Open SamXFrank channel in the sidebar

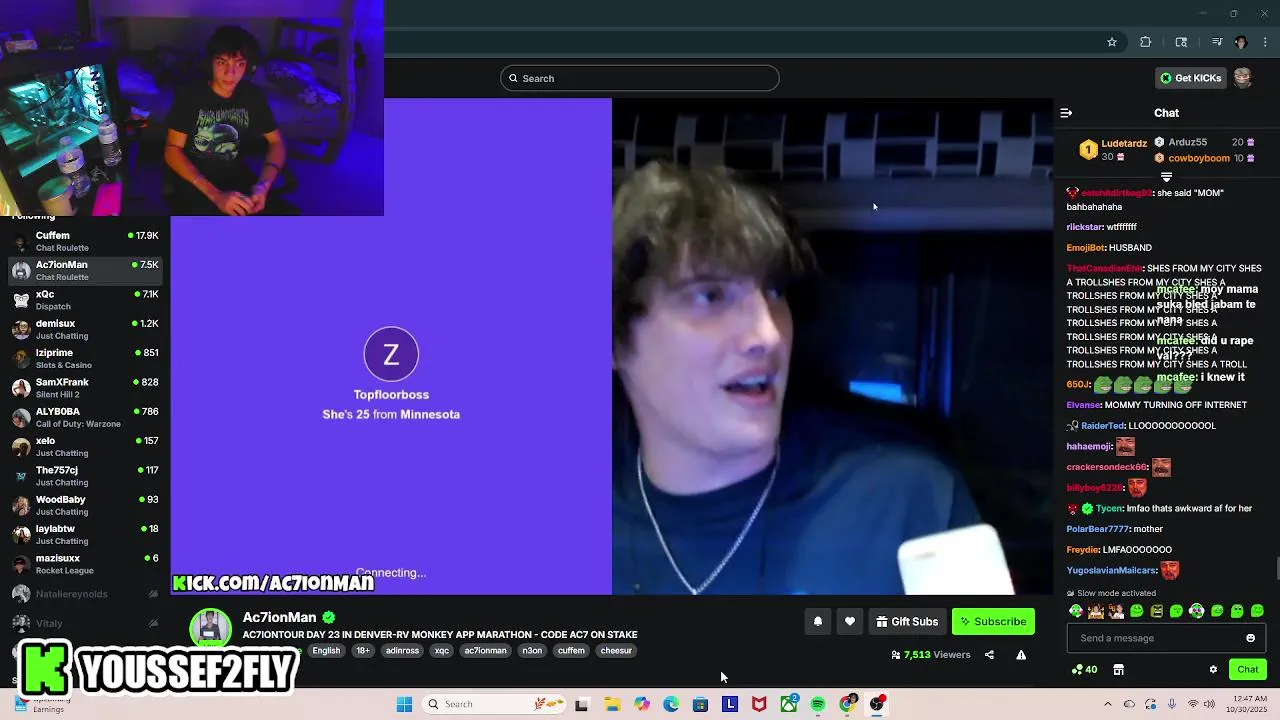pyautogui.click(x=86, y=388)
